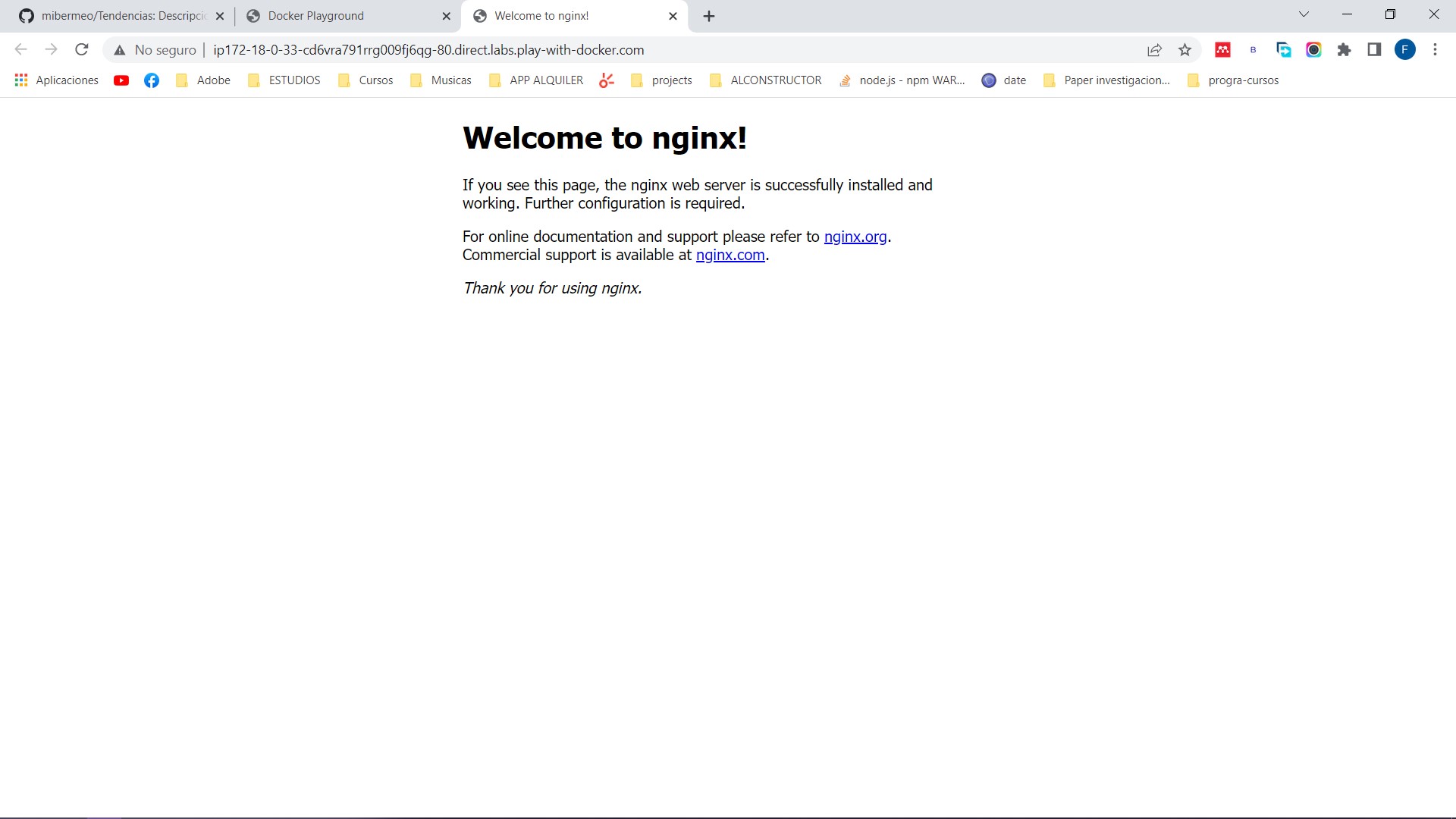
Task: Open the Extensions puzzle icon
Action: [1344, 50]
